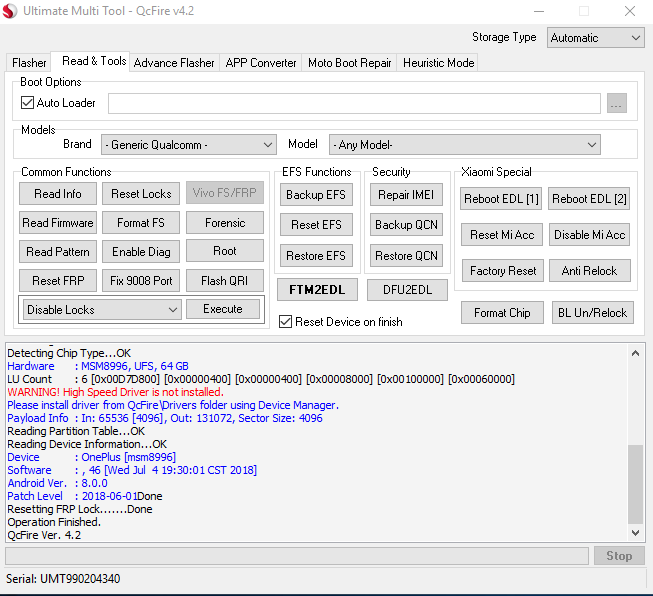Open the Moto Boot Repair tab

click(x=349, y=63)
